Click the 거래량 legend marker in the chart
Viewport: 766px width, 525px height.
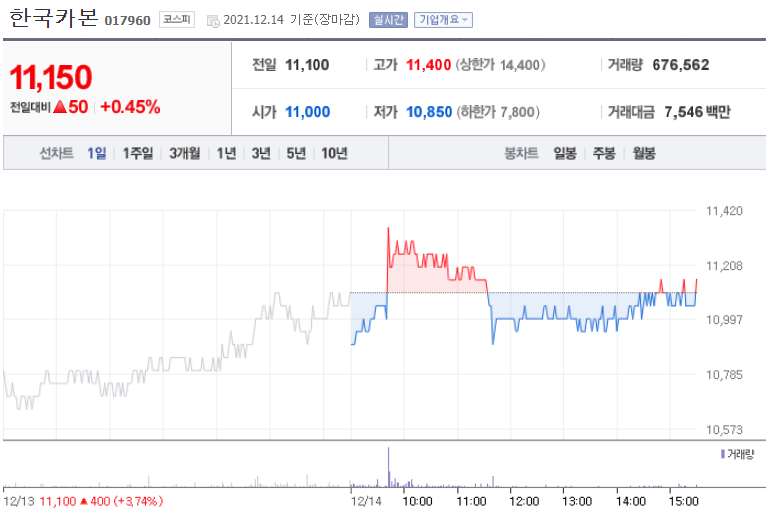click(723, 454)
